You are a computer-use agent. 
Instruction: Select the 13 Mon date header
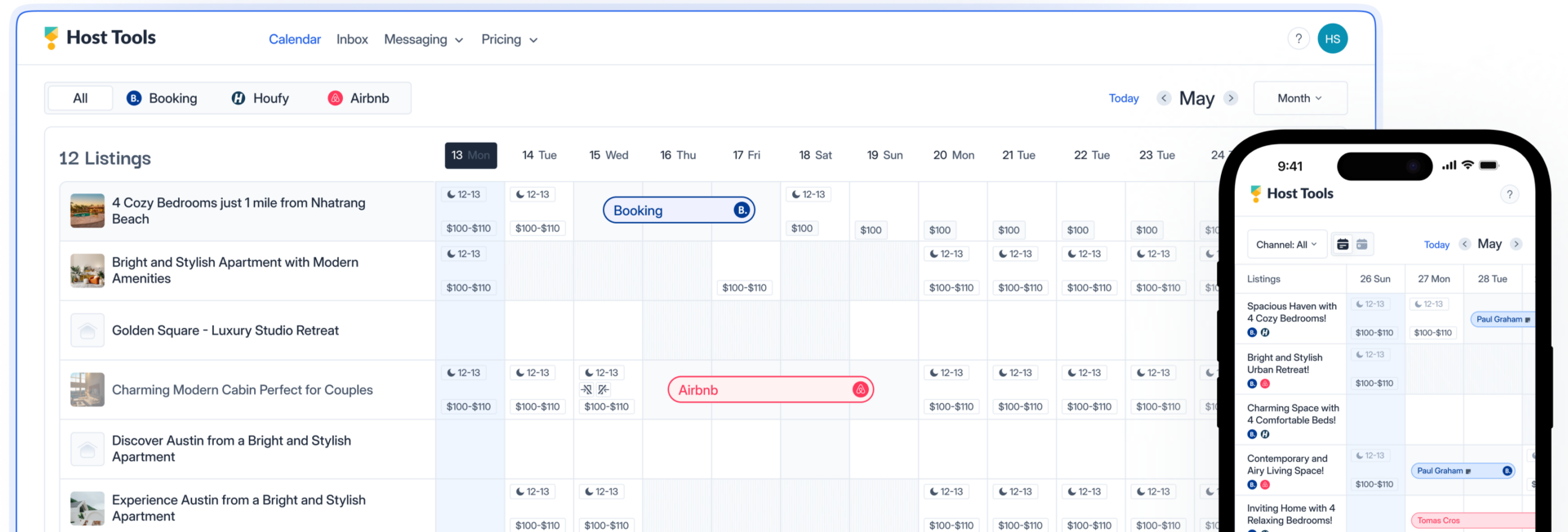click(470, 155)
